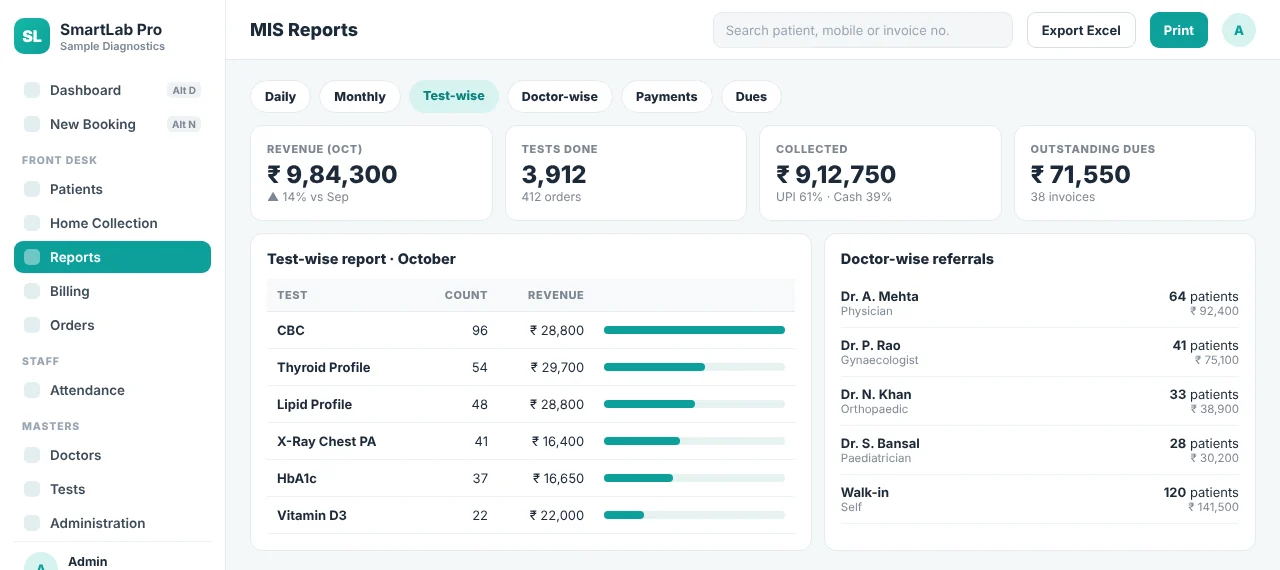Click the New Booking sidebar icon
Viewport: 1280px width, 570px height.
[32, 124]
